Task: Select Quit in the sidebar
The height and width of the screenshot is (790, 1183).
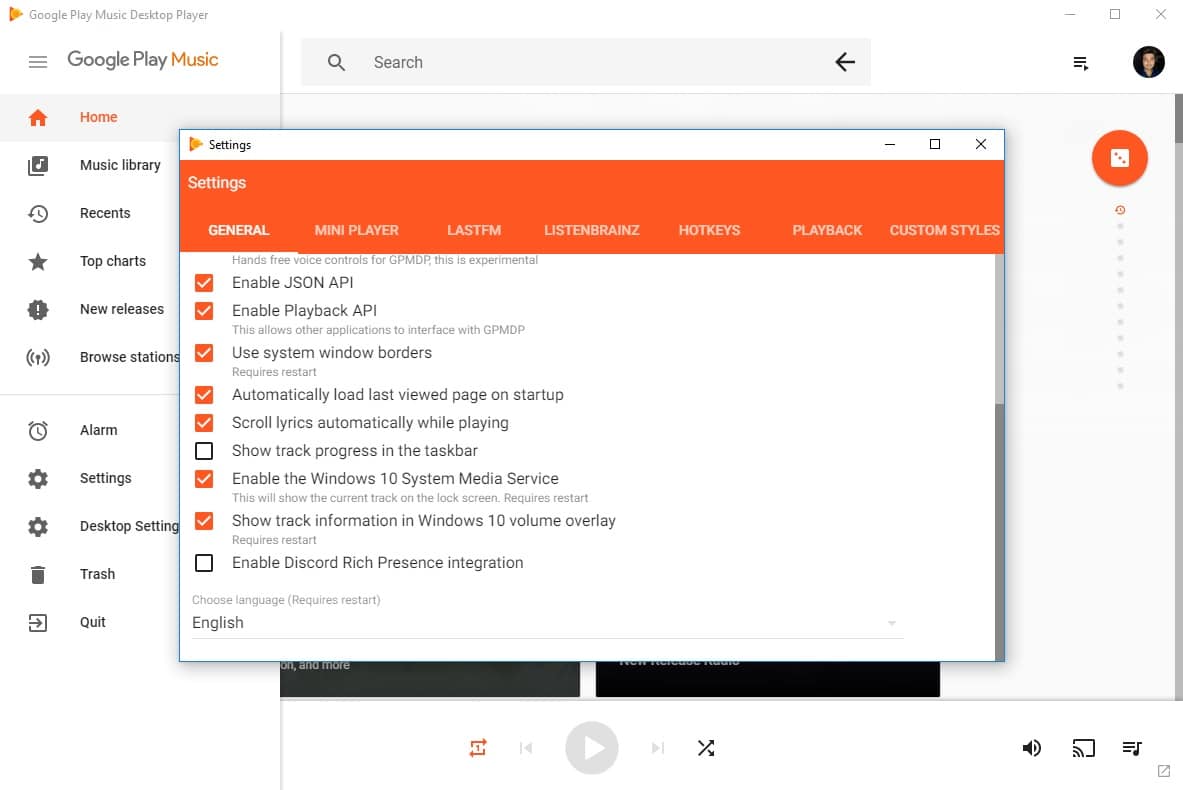Action: tap(93, 622)
